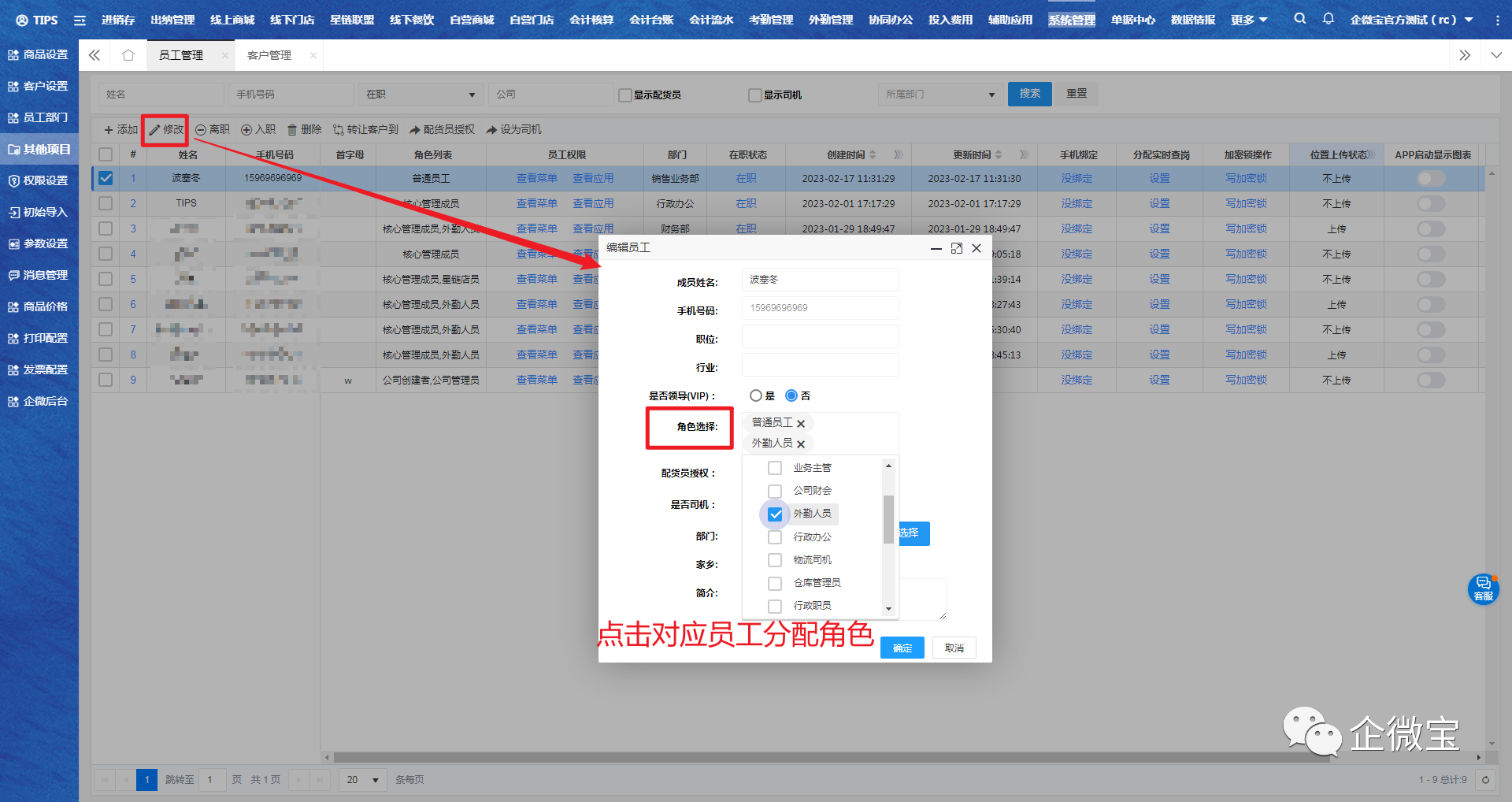
Task: Click the search magnifier icon in top bar
Action: [x=1299, y=19]
